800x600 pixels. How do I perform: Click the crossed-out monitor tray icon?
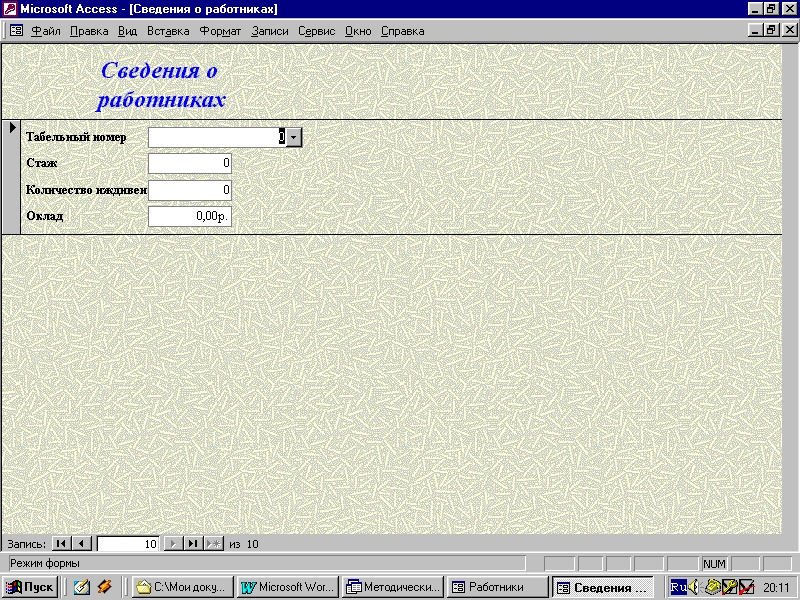click(x=747, y=587)
